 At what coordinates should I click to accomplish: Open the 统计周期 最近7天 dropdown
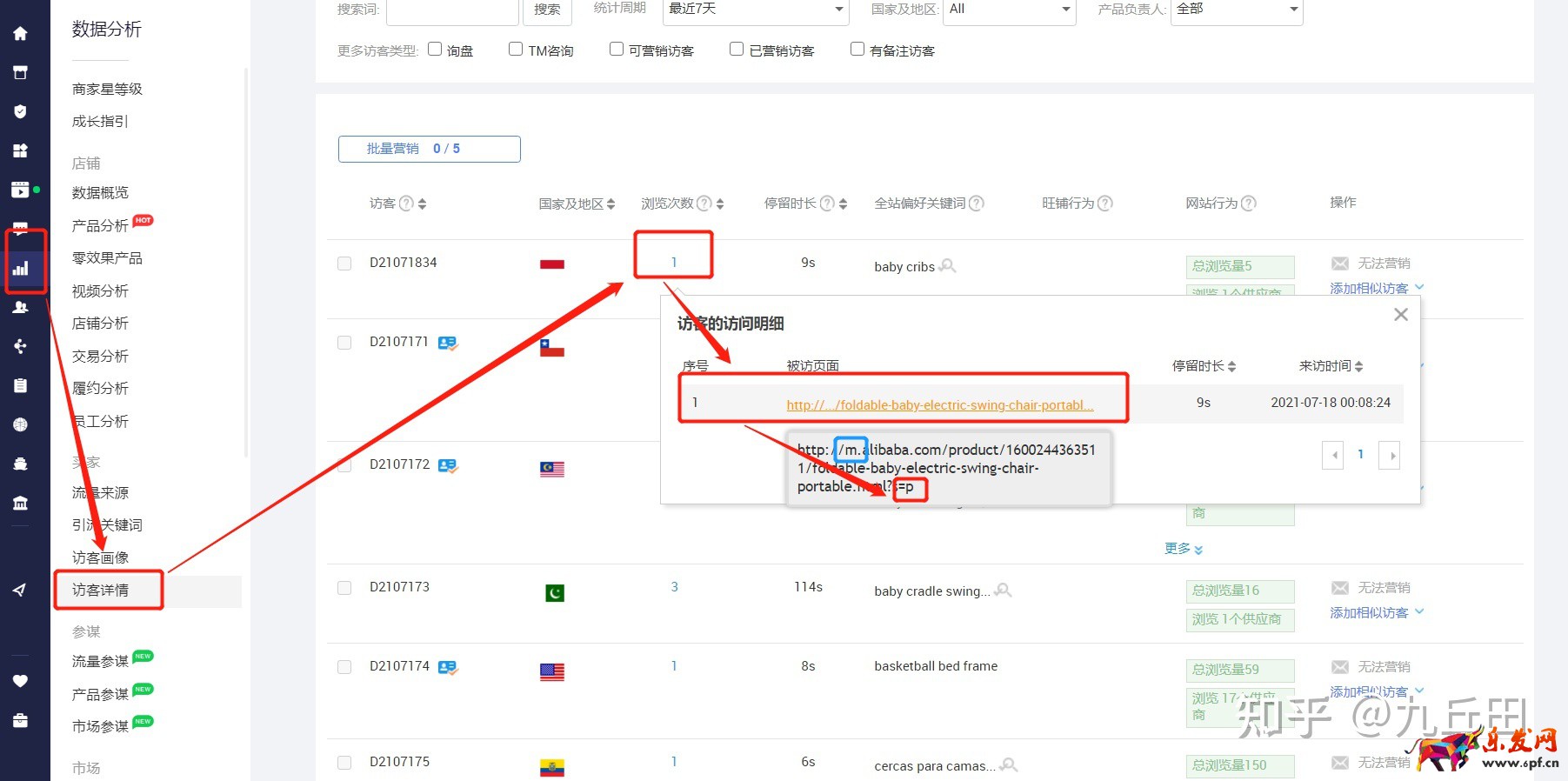(x=755, y=10)
